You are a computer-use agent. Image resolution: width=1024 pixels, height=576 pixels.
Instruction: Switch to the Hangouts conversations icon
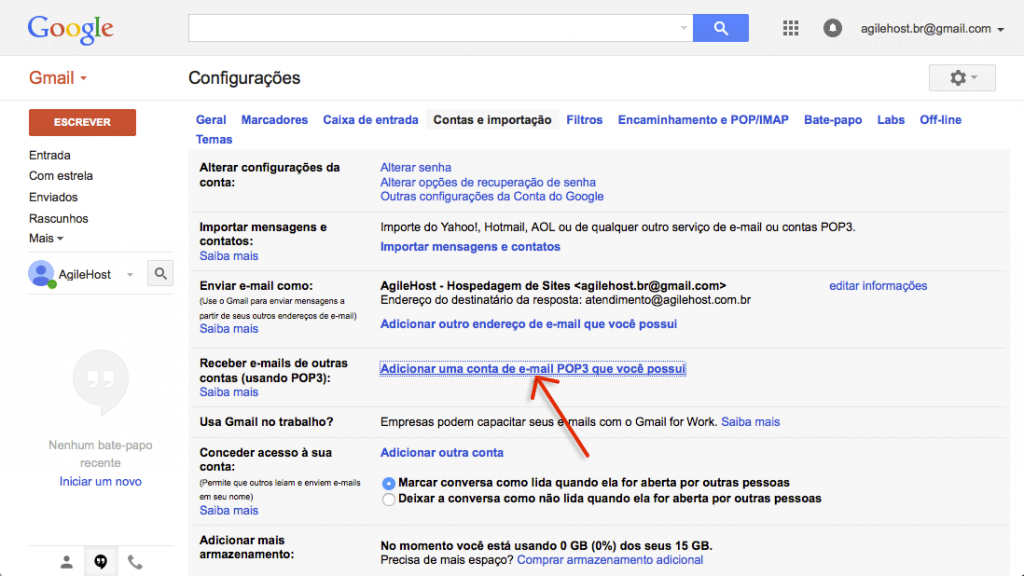pos(101,562)
